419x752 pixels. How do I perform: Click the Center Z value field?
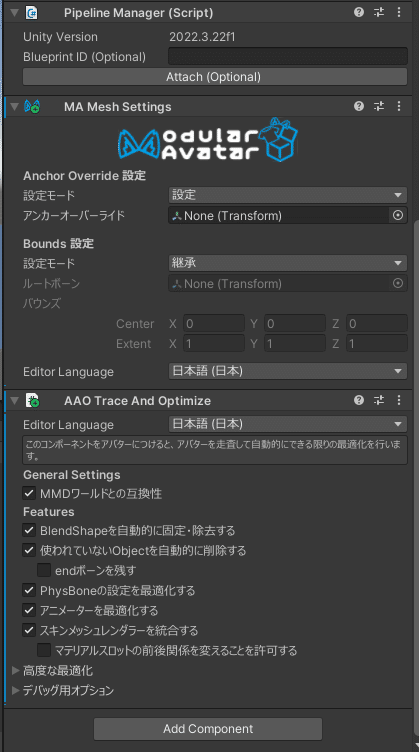point(377,324)
